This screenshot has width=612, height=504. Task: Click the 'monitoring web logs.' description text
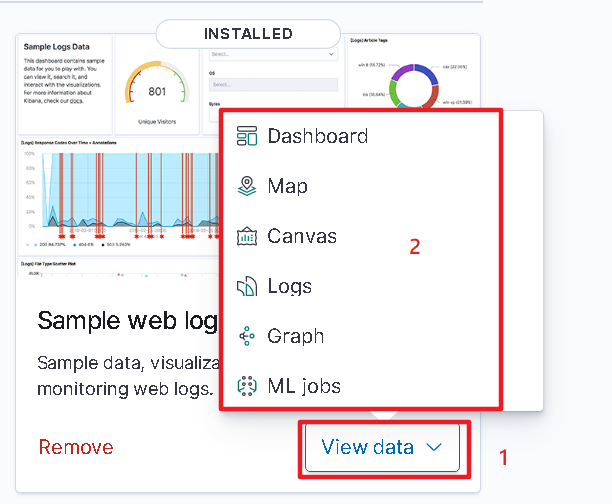[125, 389]
